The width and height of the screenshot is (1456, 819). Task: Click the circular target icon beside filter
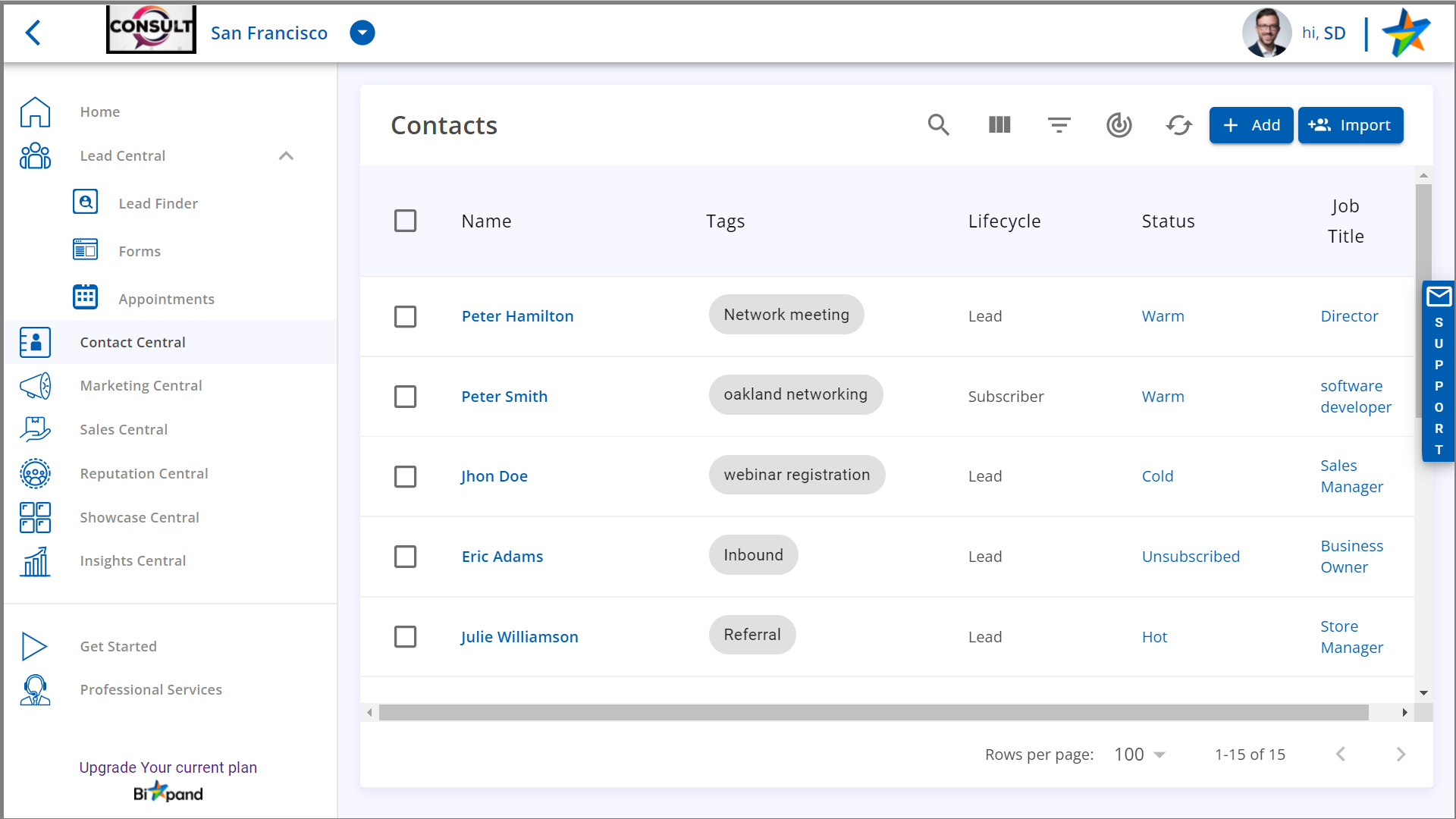point(1119,125)
